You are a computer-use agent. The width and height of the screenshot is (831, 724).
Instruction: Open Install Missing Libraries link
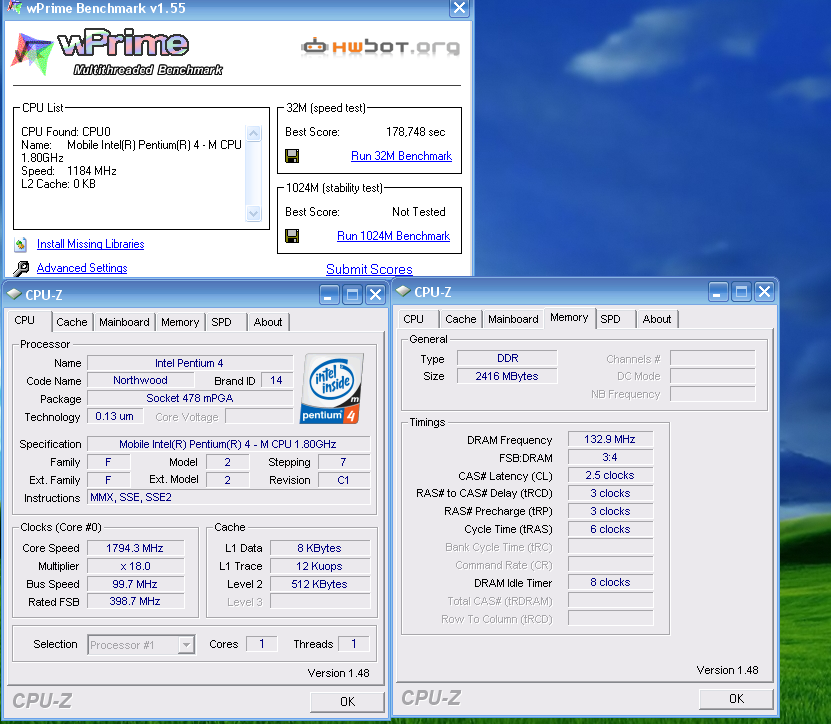pos(91,244)
